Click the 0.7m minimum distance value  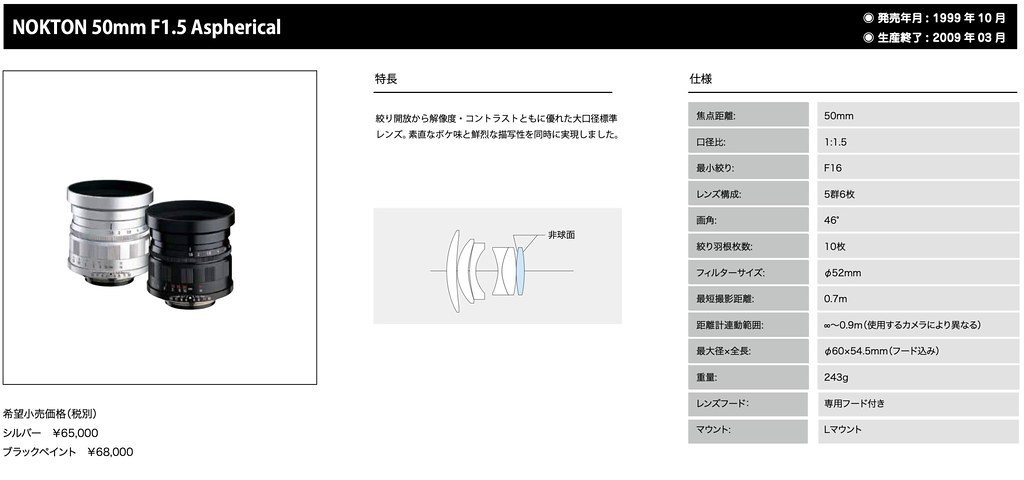pos(835,298)
